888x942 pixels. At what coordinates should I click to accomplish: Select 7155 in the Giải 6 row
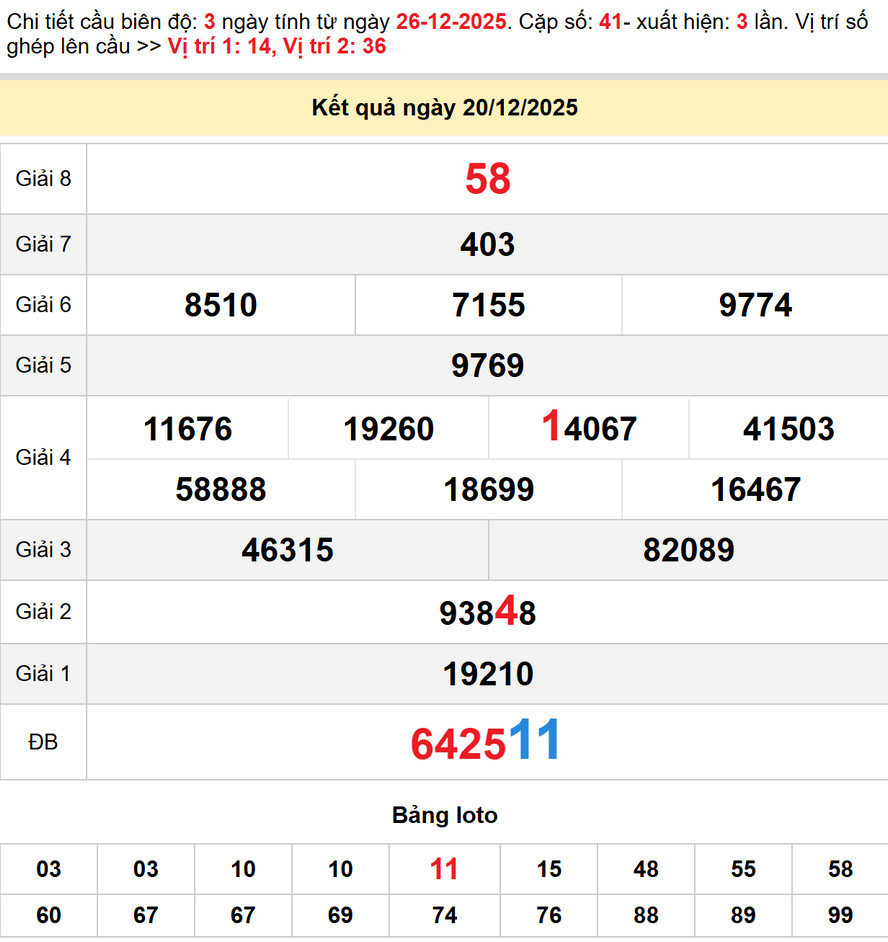point(487,305)
